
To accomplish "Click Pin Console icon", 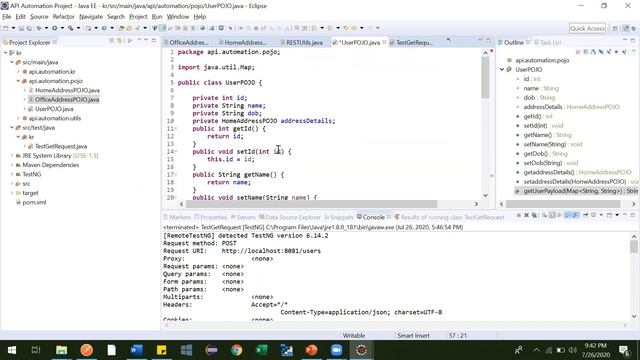I will click(585, 215).
